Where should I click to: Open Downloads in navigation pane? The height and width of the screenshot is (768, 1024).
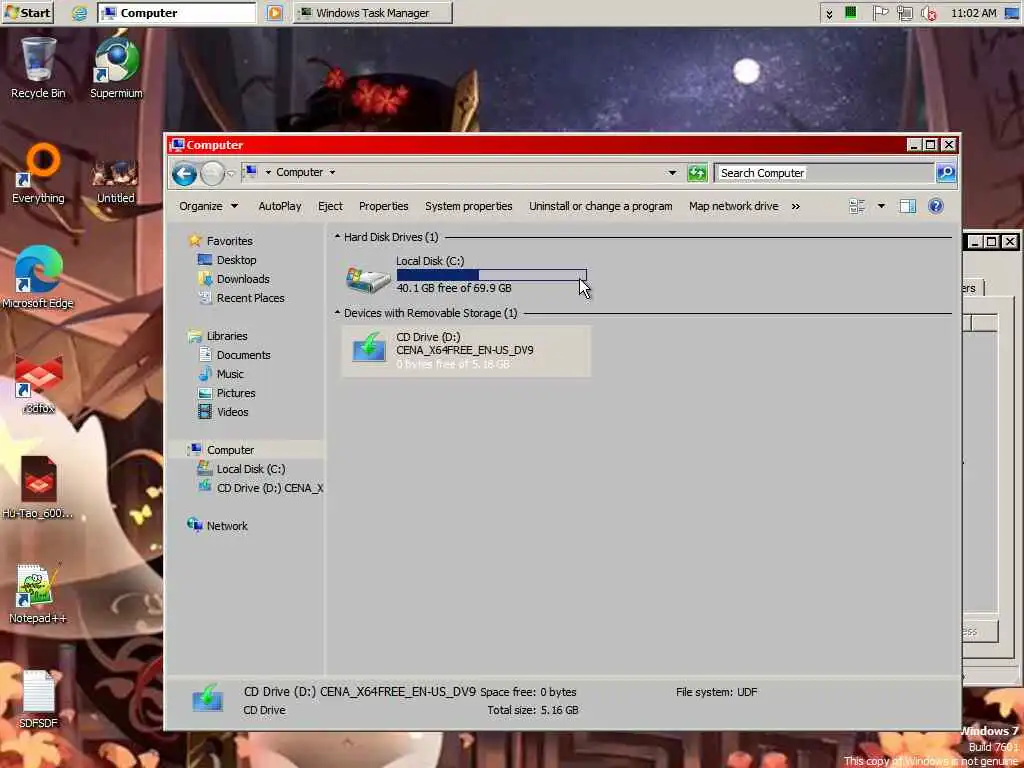pos(242,279)
